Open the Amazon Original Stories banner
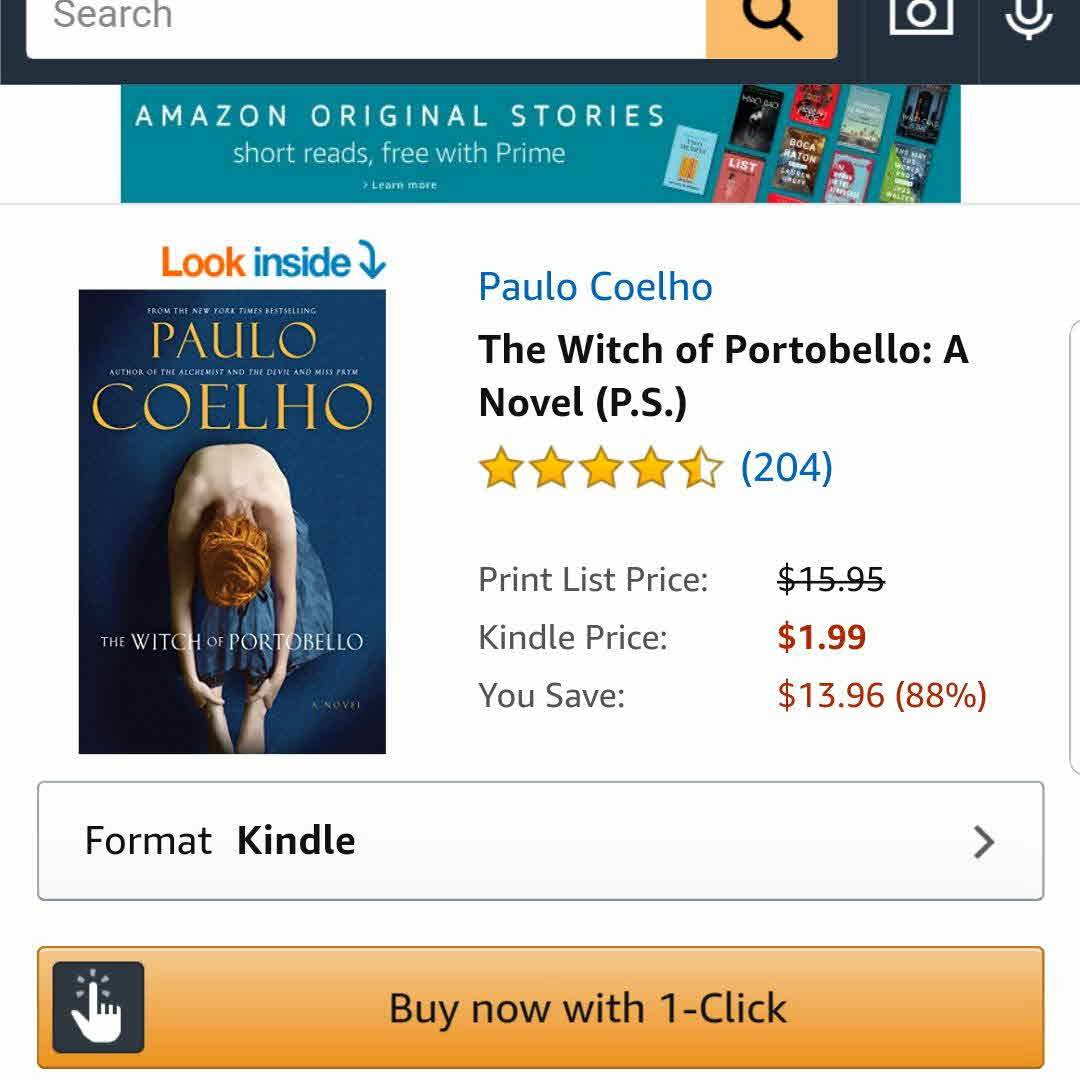The image size is (1080, 1080). [541, 143]
